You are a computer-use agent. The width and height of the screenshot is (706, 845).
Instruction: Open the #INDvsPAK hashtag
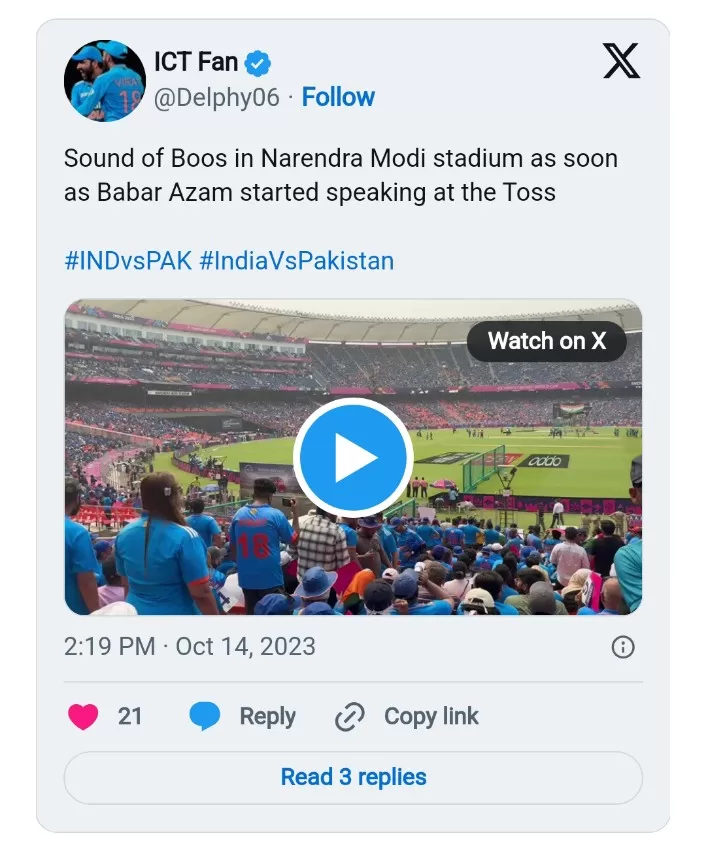click(x=128, y=261)
